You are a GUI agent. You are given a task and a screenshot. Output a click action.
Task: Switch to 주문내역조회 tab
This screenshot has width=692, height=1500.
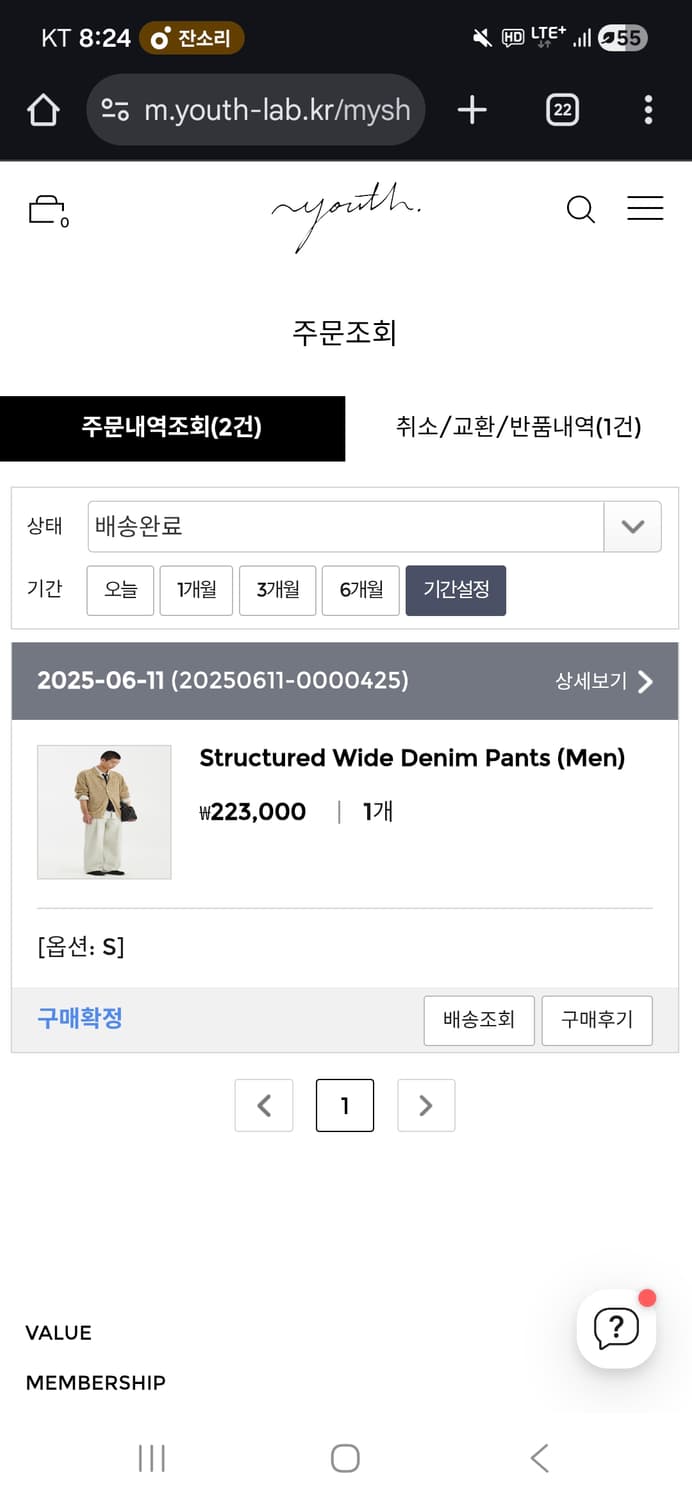tap(172, 428)
